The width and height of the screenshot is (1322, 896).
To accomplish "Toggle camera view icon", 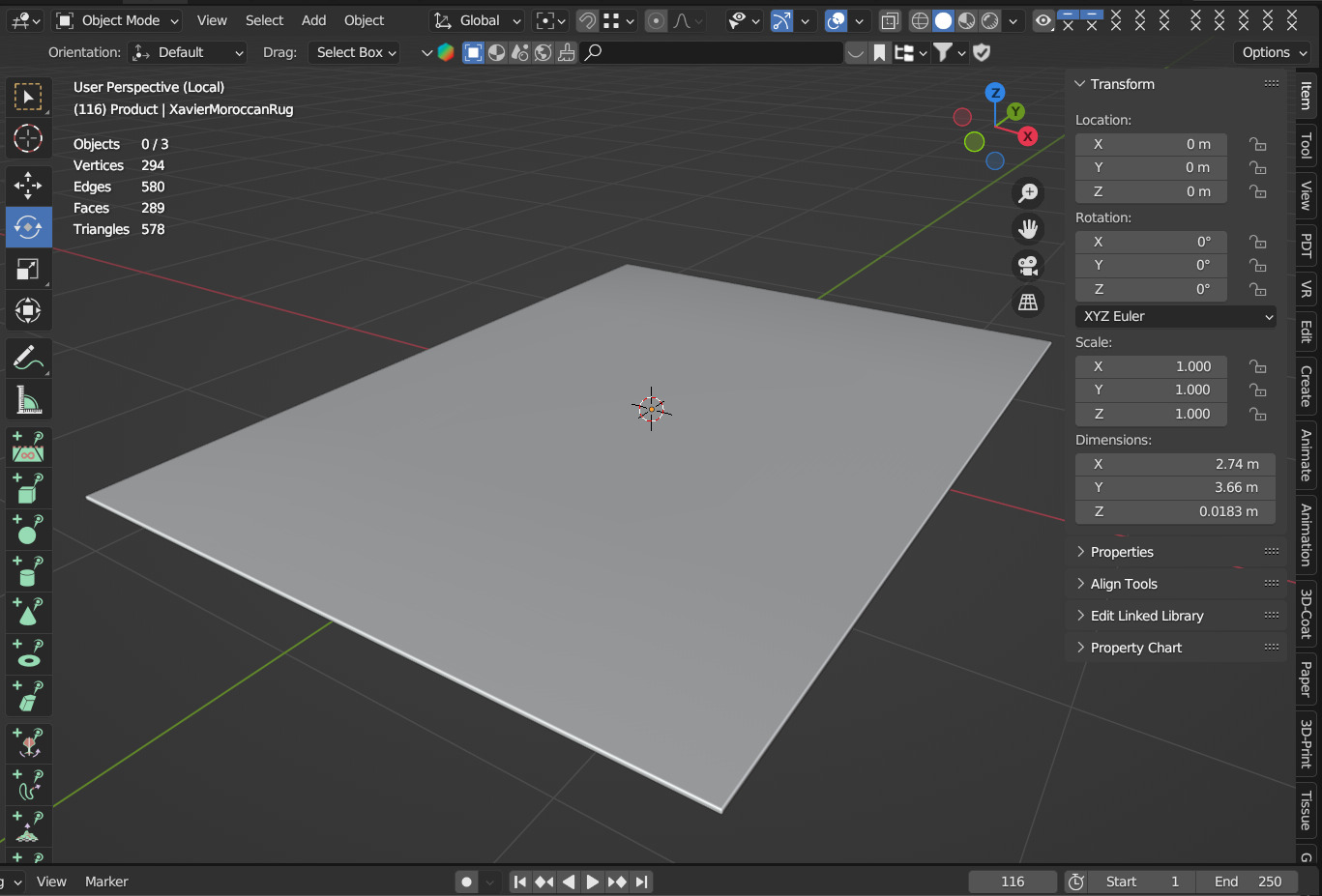I will tap(1028, 266).
